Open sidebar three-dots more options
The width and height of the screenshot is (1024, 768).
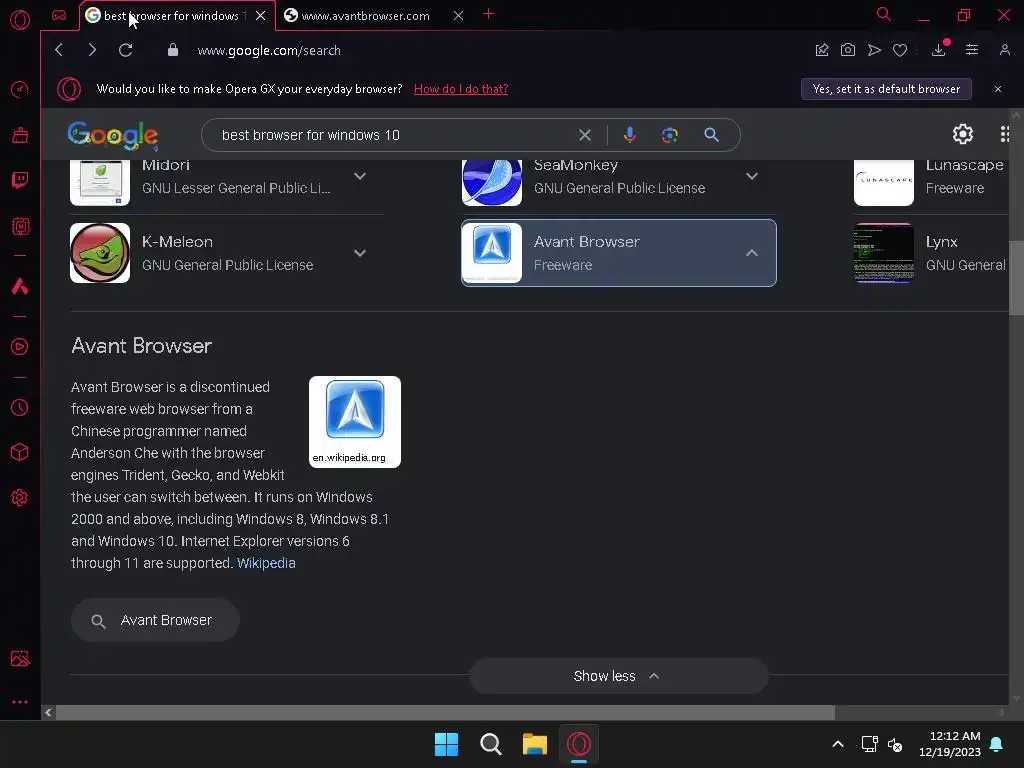coord(20,702)
